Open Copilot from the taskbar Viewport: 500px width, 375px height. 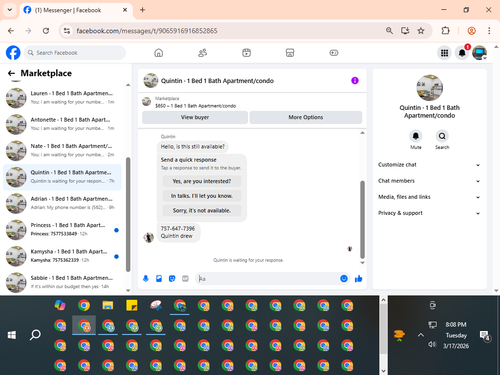[x=60, y=305]
